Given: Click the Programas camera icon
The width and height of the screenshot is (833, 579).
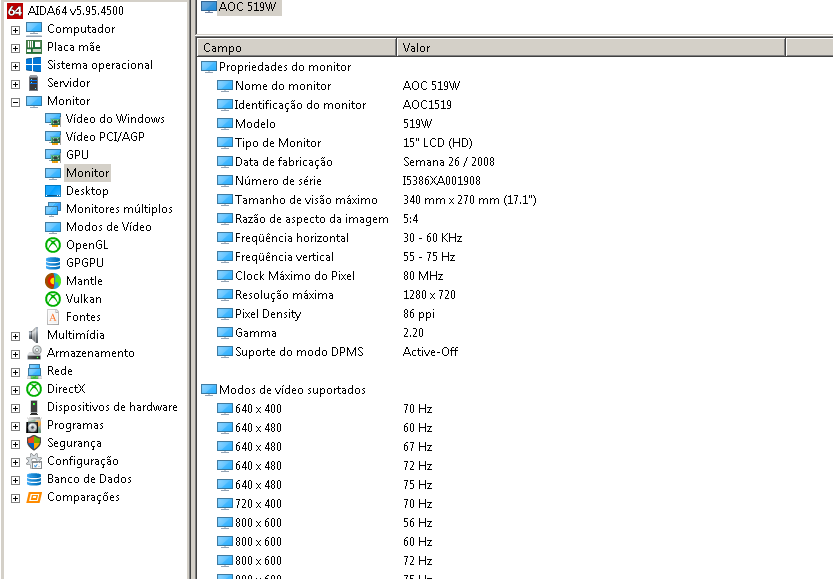Looking at the screenshot, I should (x=34, y=425).
